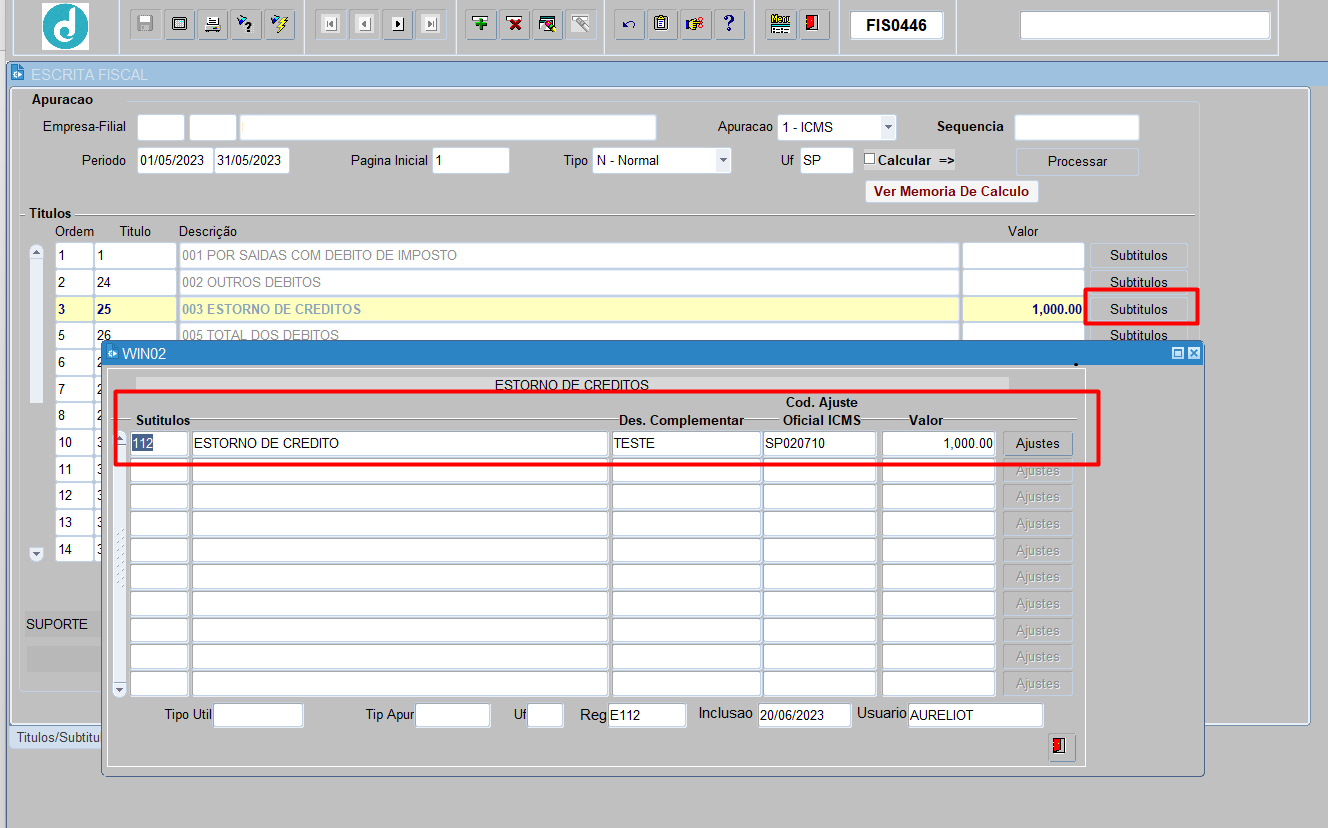Click the undo arrow toolbar icon
Image resolution: width=1328 pixels, height=828 pixels.
click(x=628, y=24)
